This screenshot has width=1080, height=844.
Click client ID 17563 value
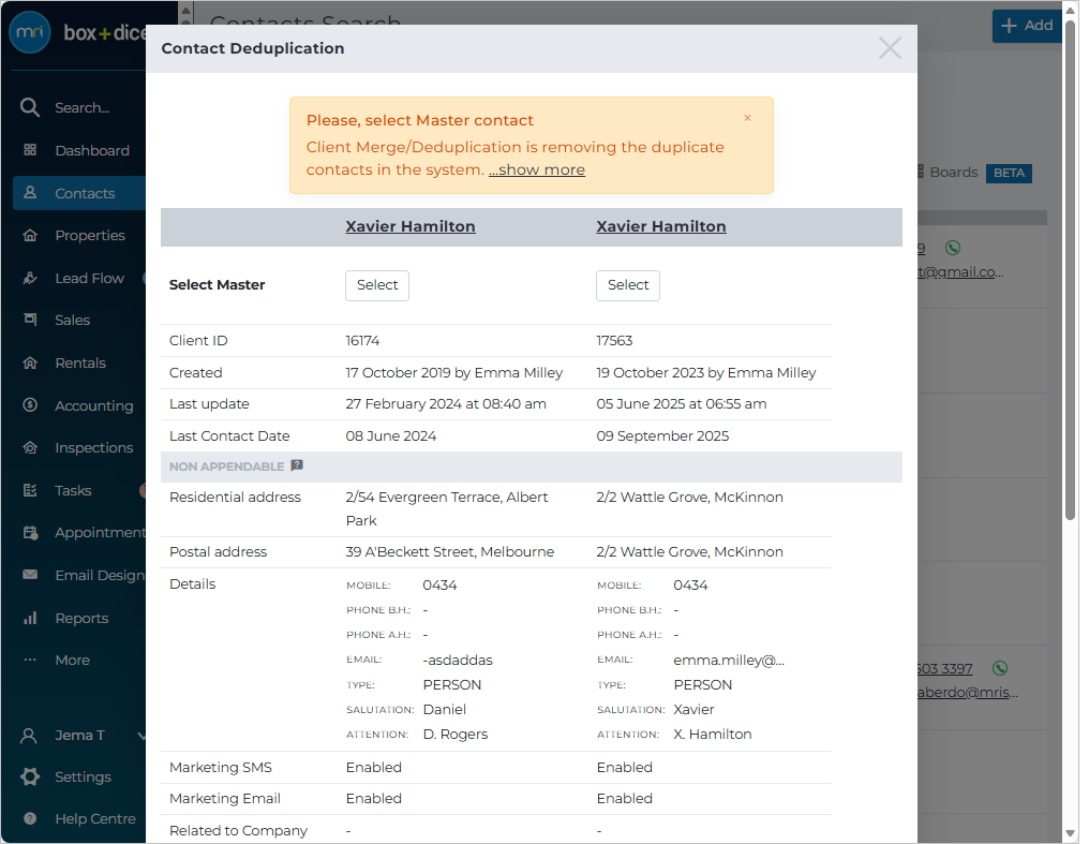click(x=614, y=340)
